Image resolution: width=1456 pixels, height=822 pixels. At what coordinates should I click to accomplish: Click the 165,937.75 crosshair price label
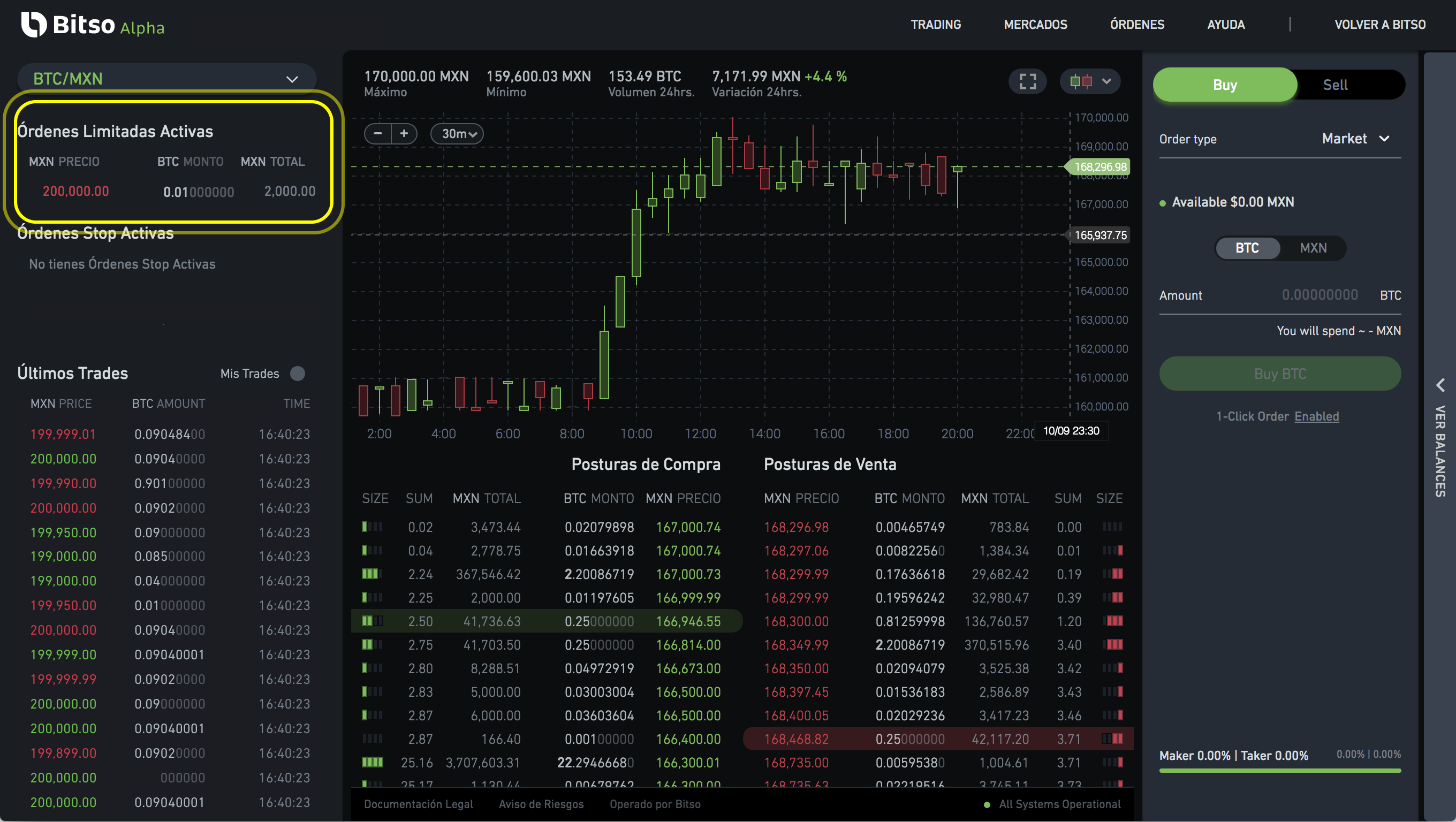(1098, 235)
